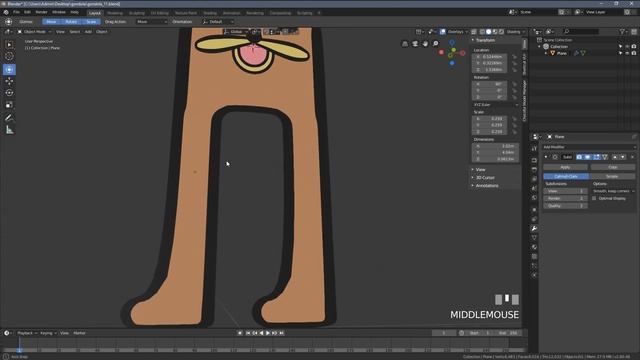640x360 pixels.
Task: Click the play animation button
Action: [x=268, y=333]
